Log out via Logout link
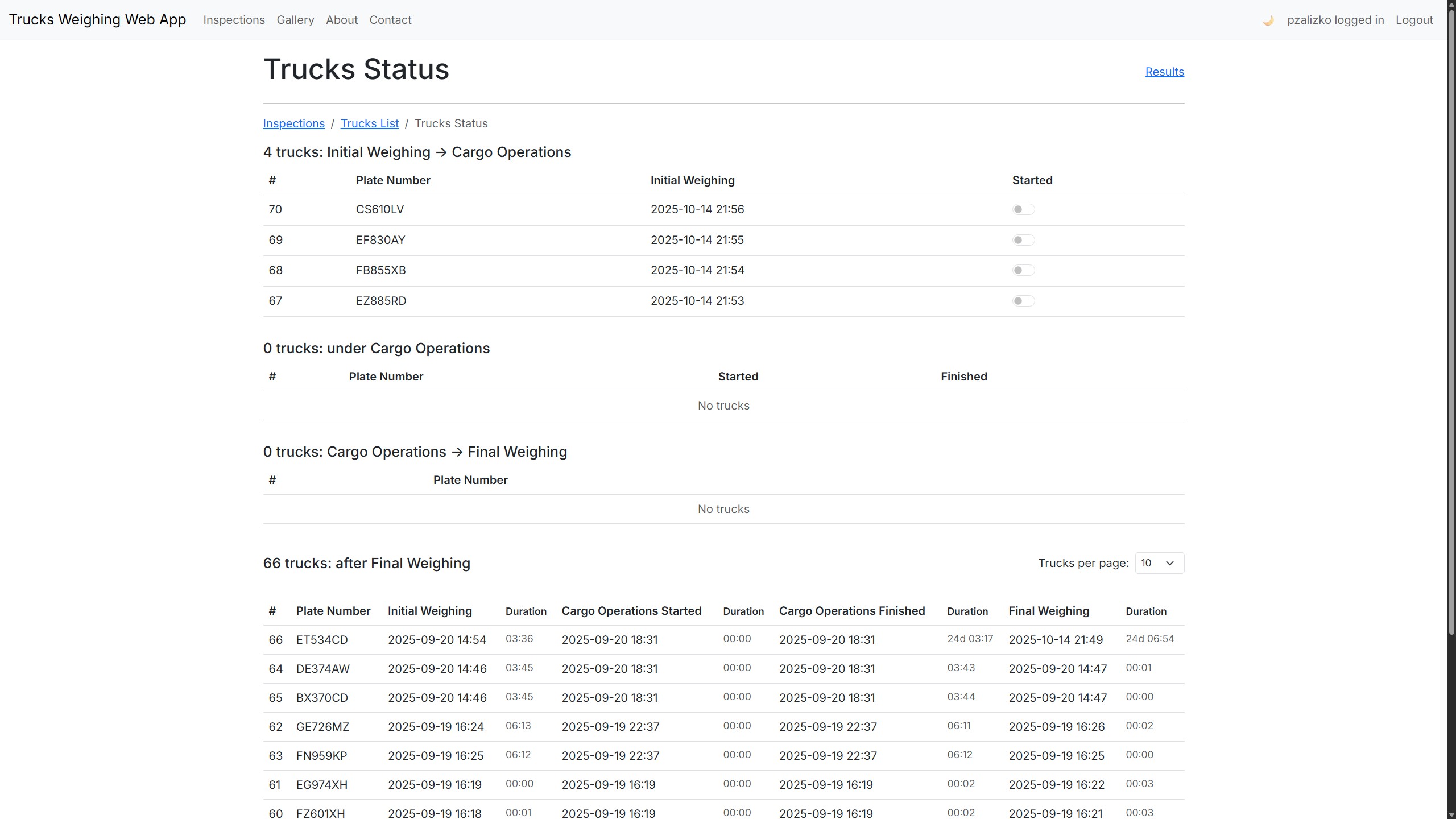This screenshot has height=819, width=1456. [1414, 20]
